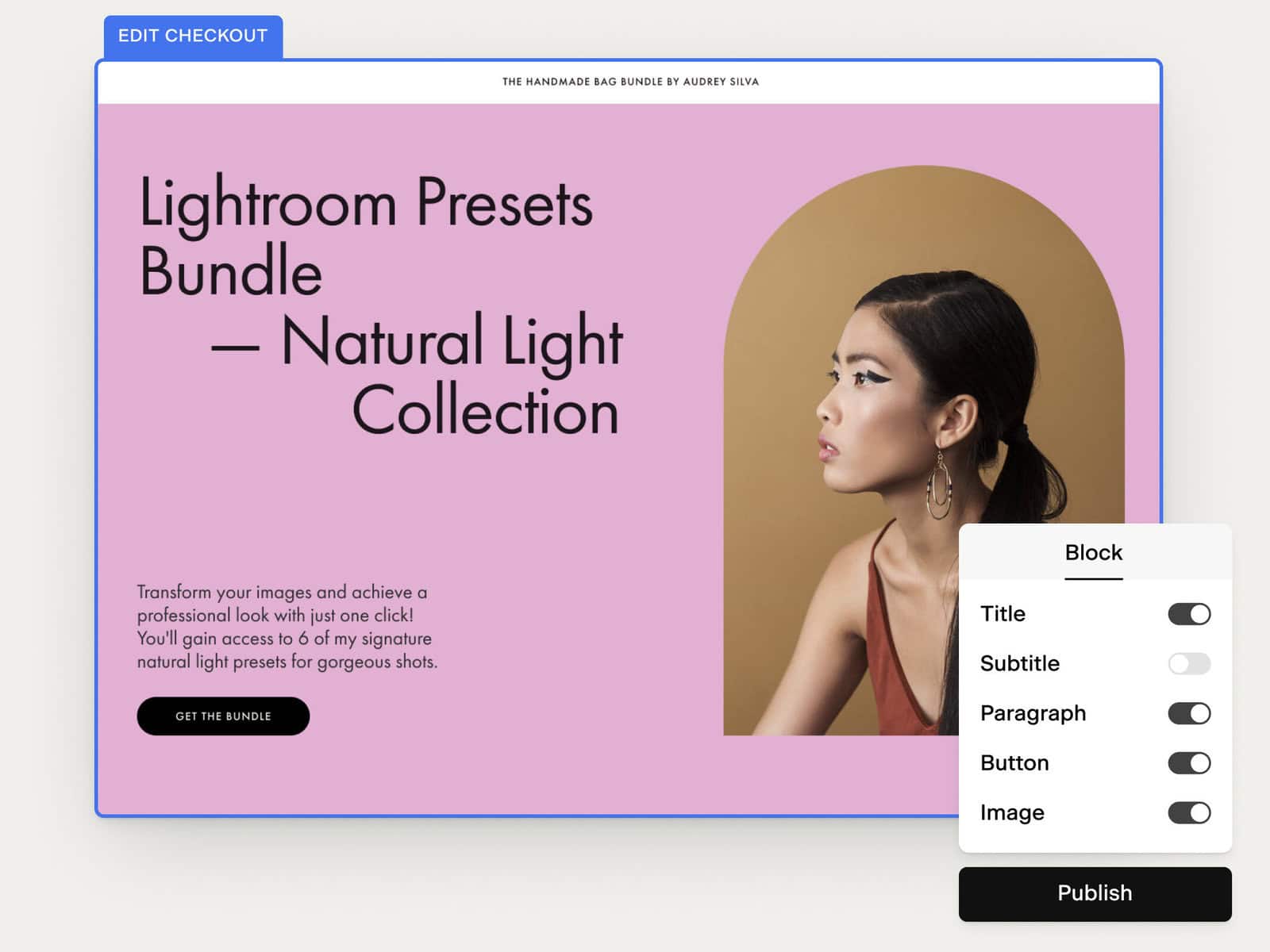Click the Publish button

pos(1095,894)
